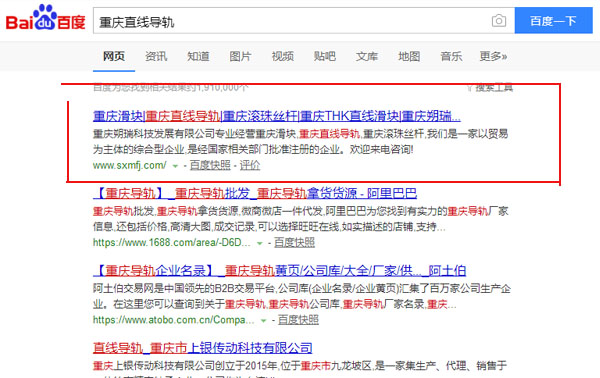Open 直线导轨_重庆市上银传动科技有限公司 result
Screen dimensions: 600x378
202,348
